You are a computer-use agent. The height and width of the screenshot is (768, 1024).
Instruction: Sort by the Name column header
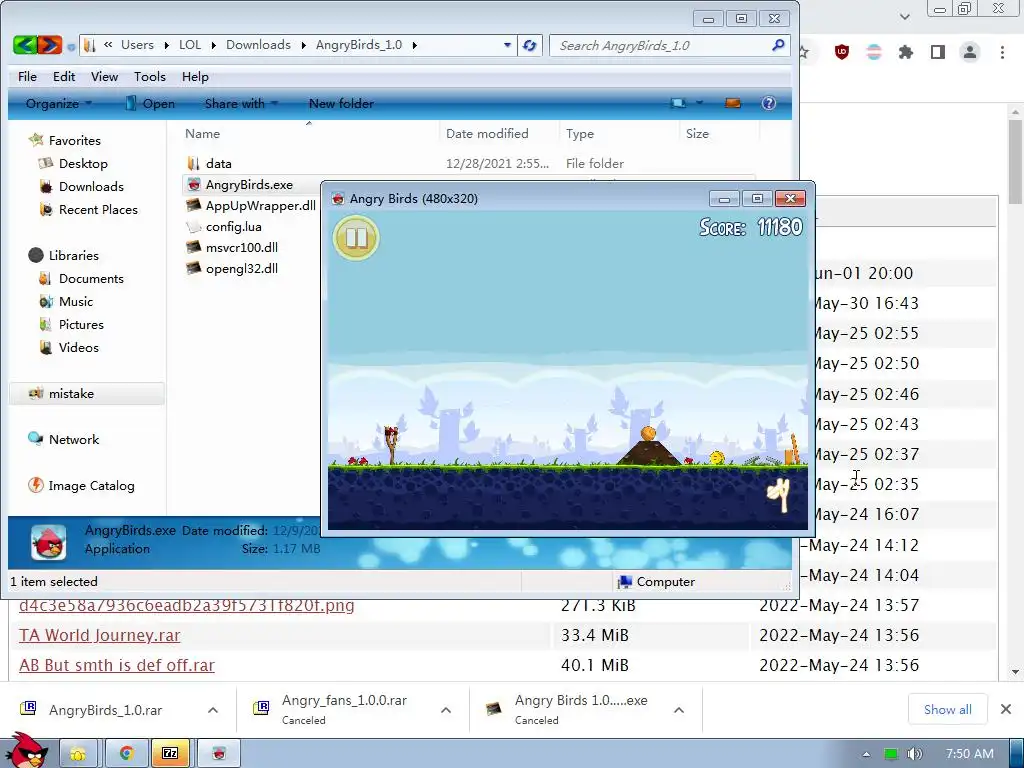[309, 133]
